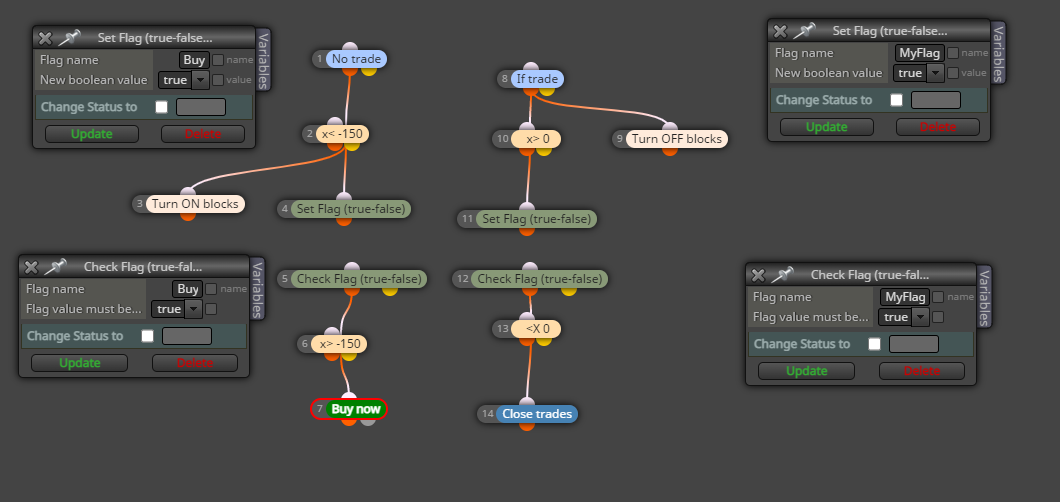Click status field in Set Flag Buy panel
1060x502 pixels.
click(201, 107)
